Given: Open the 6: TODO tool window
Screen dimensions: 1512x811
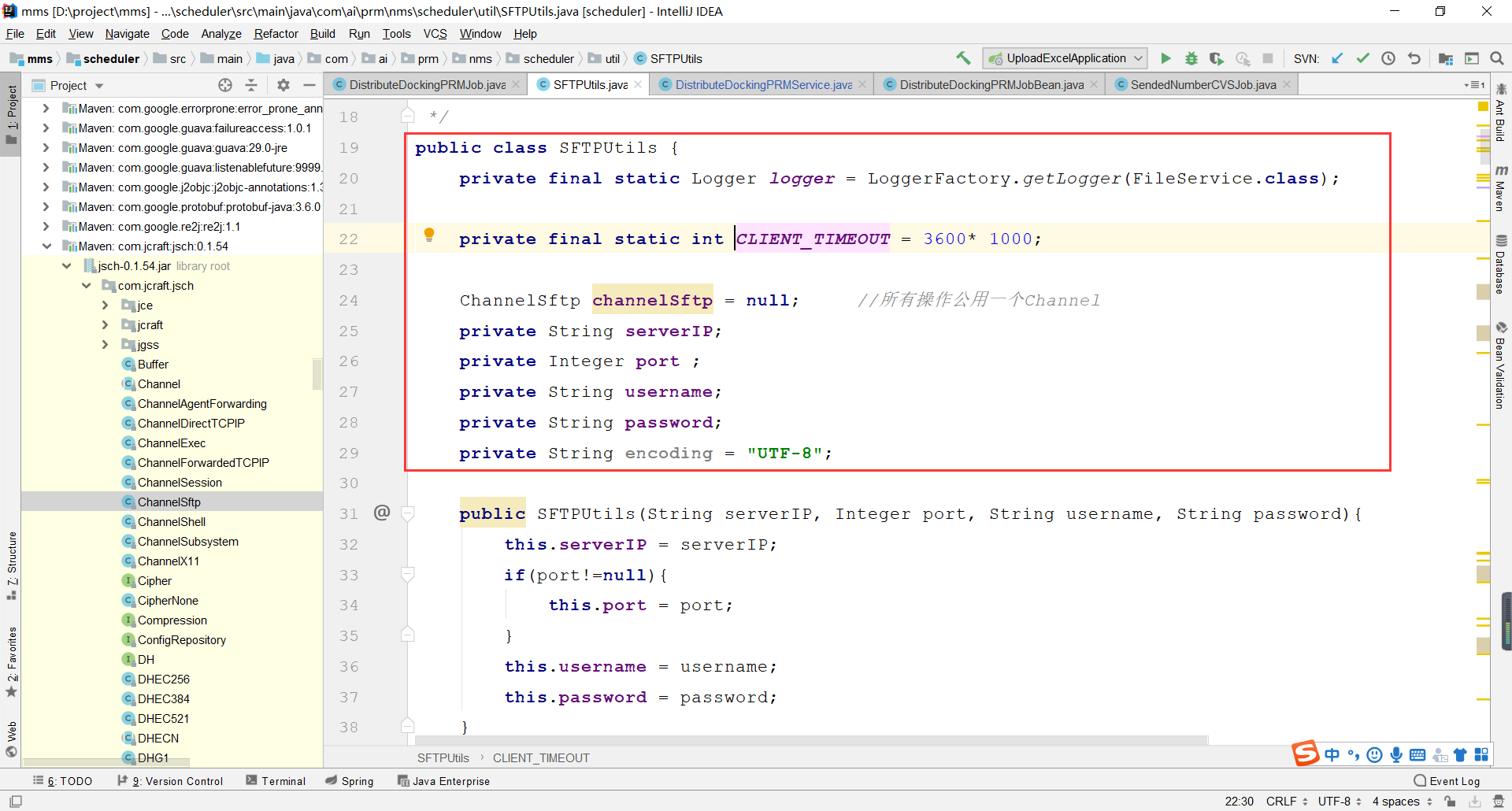Looking at the screenshot, I should pos(63,781).
